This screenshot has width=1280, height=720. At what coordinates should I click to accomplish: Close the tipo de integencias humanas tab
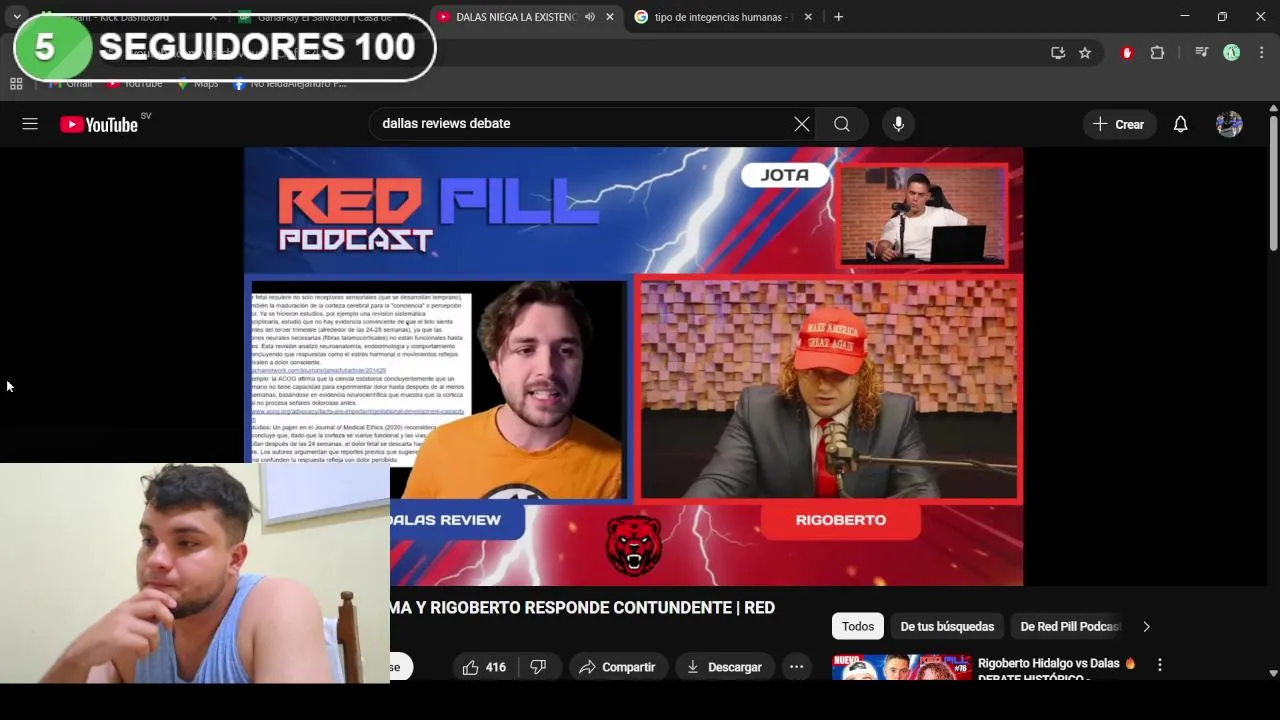click(808, 17)
